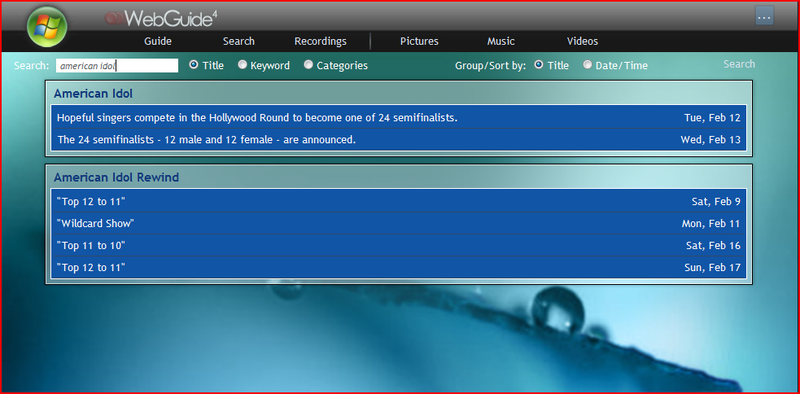Select the Hollywood Round episode row

coord(398,117)
